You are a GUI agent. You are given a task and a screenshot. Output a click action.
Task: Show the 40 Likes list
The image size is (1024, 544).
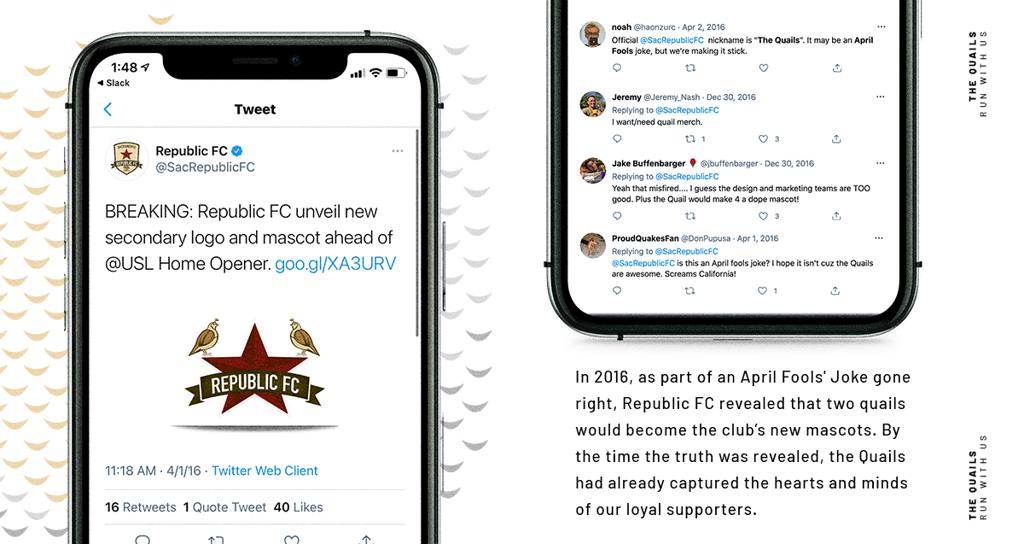[298, 507]
